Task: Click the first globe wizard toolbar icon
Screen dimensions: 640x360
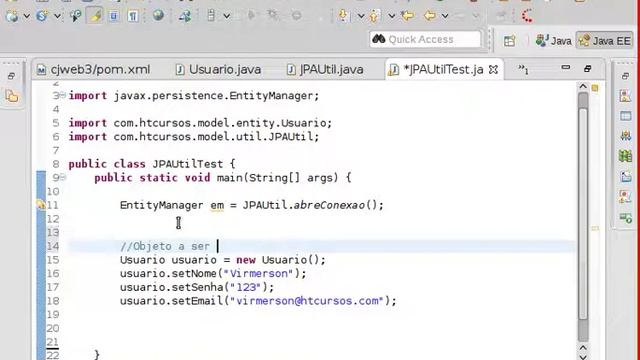Action: pos(12,16)
